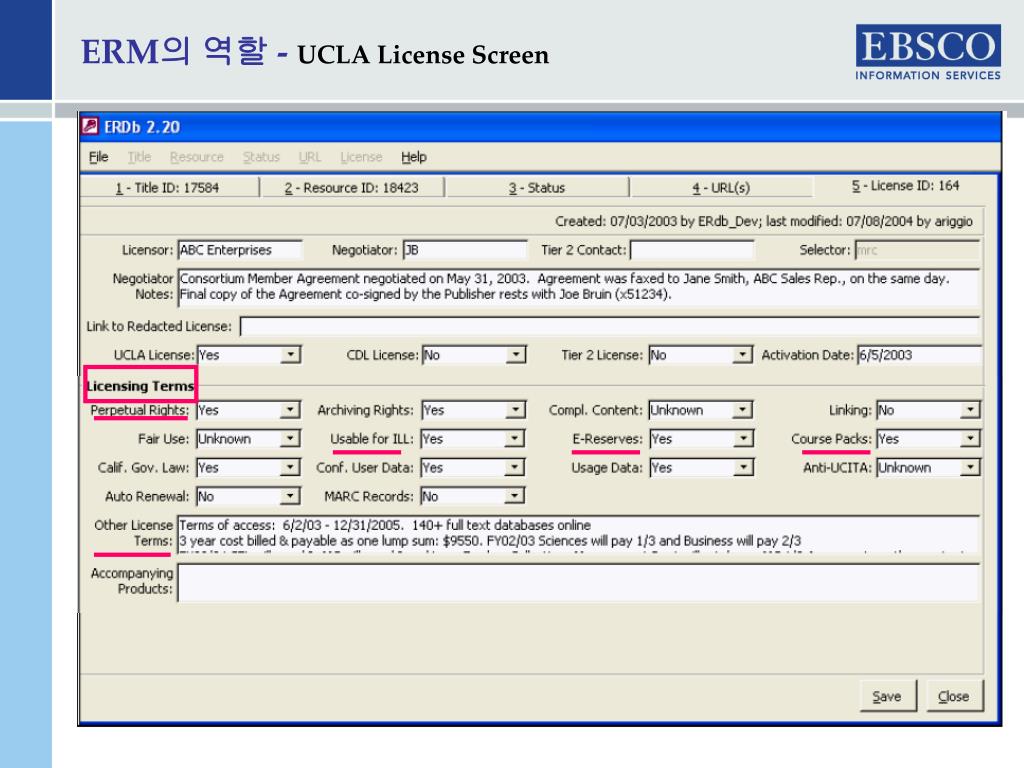Expand the MARC Records dropdown
This screenshot has width=1024, height=768.
pyautogui.click(x=516, y=496)
